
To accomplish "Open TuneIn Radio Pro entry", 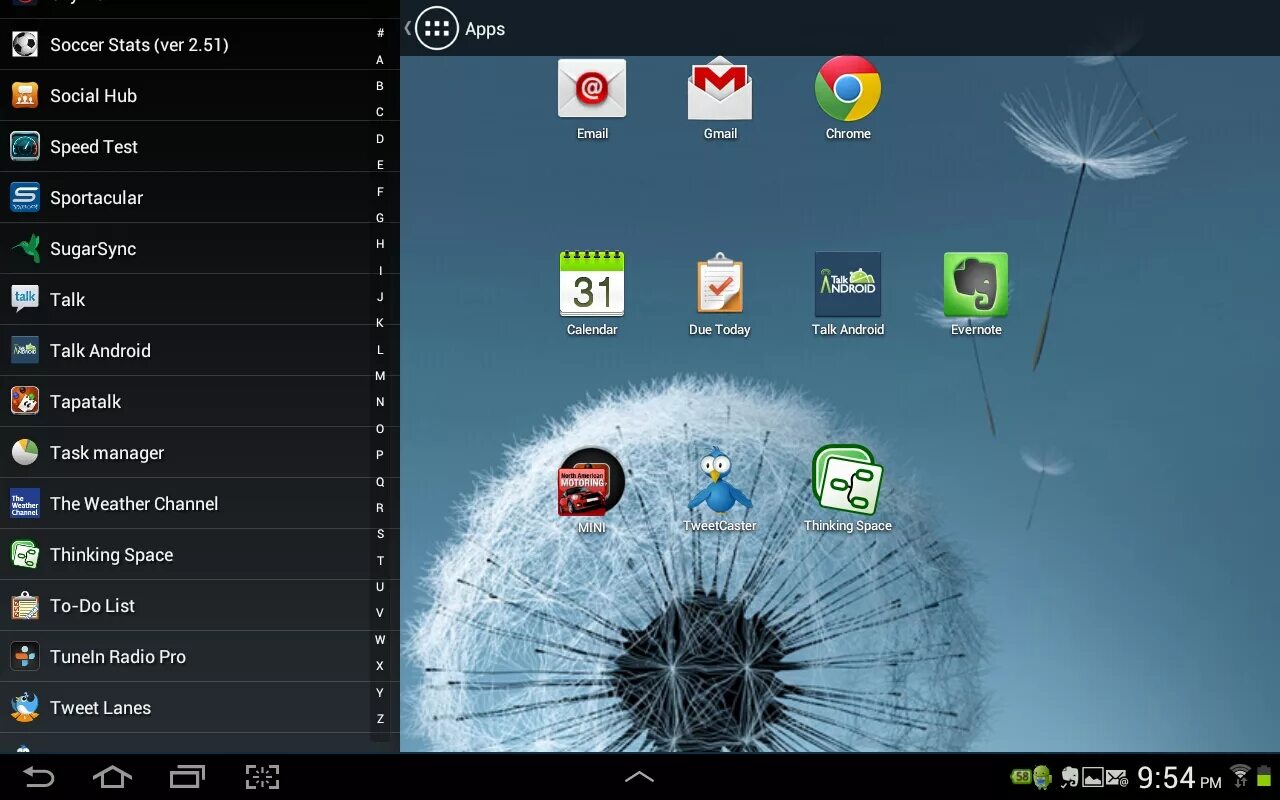I will (185, 657).
